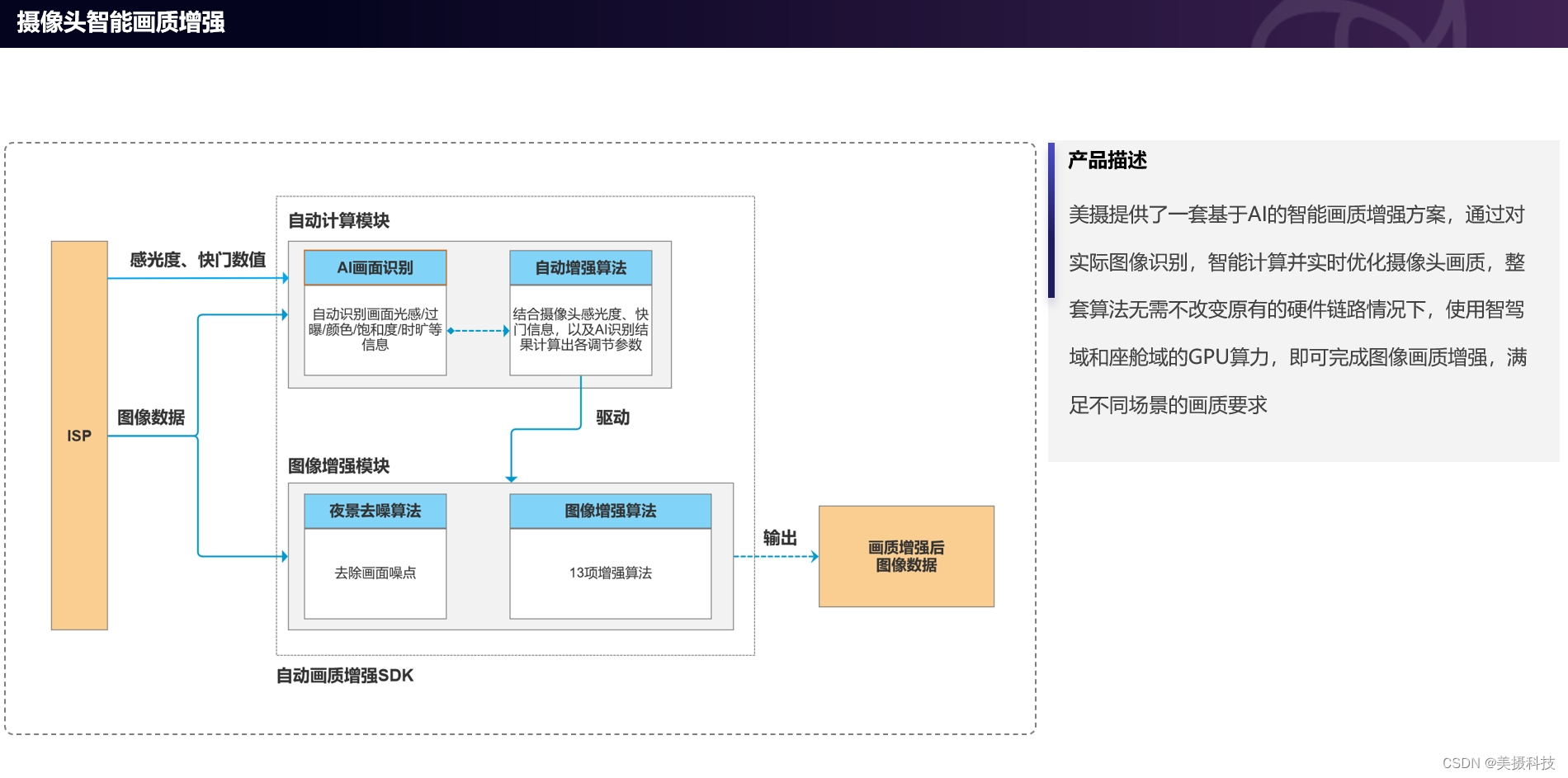Select the 图像增强算法 block
1568x778 pixels.
point(611,510)
